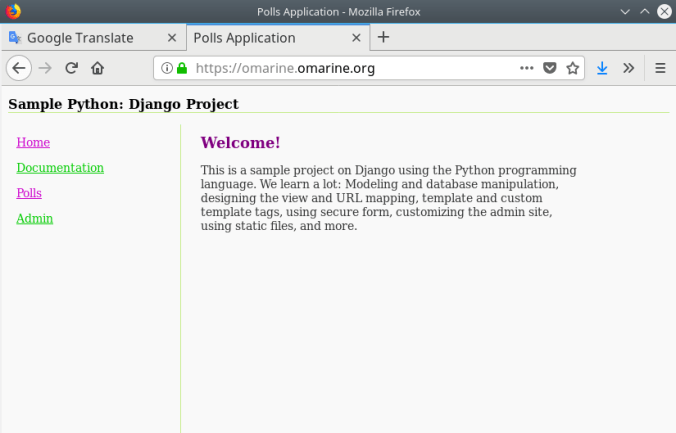Close the Google Translate tab
676x433 pixels.
tap(172, 38)
